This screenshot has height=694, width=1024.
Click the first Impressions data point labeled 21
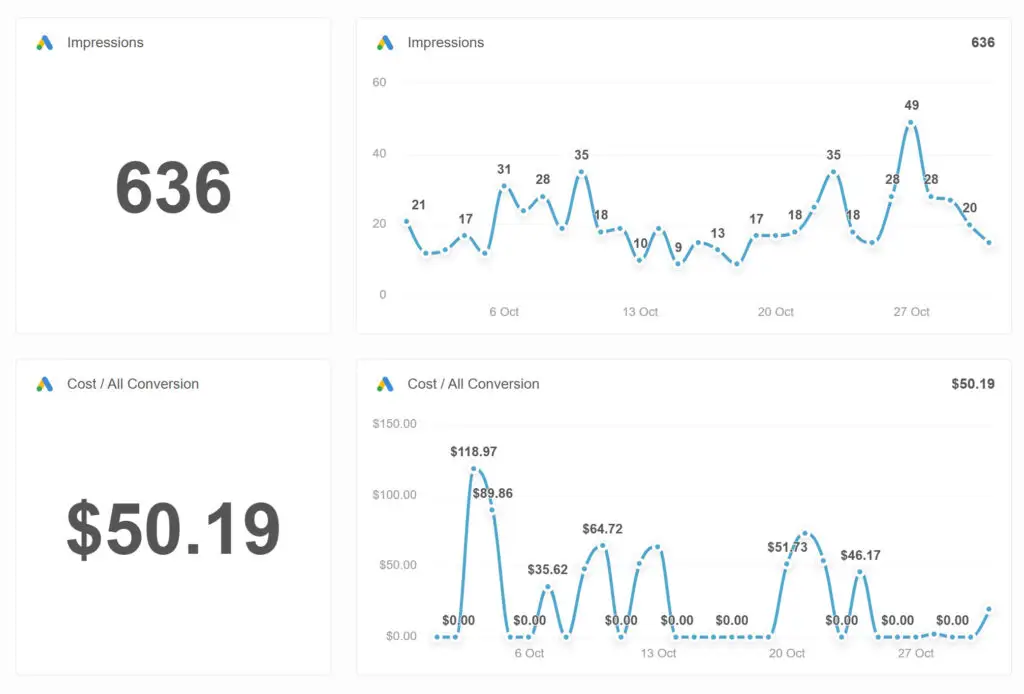tap(406, 221)
